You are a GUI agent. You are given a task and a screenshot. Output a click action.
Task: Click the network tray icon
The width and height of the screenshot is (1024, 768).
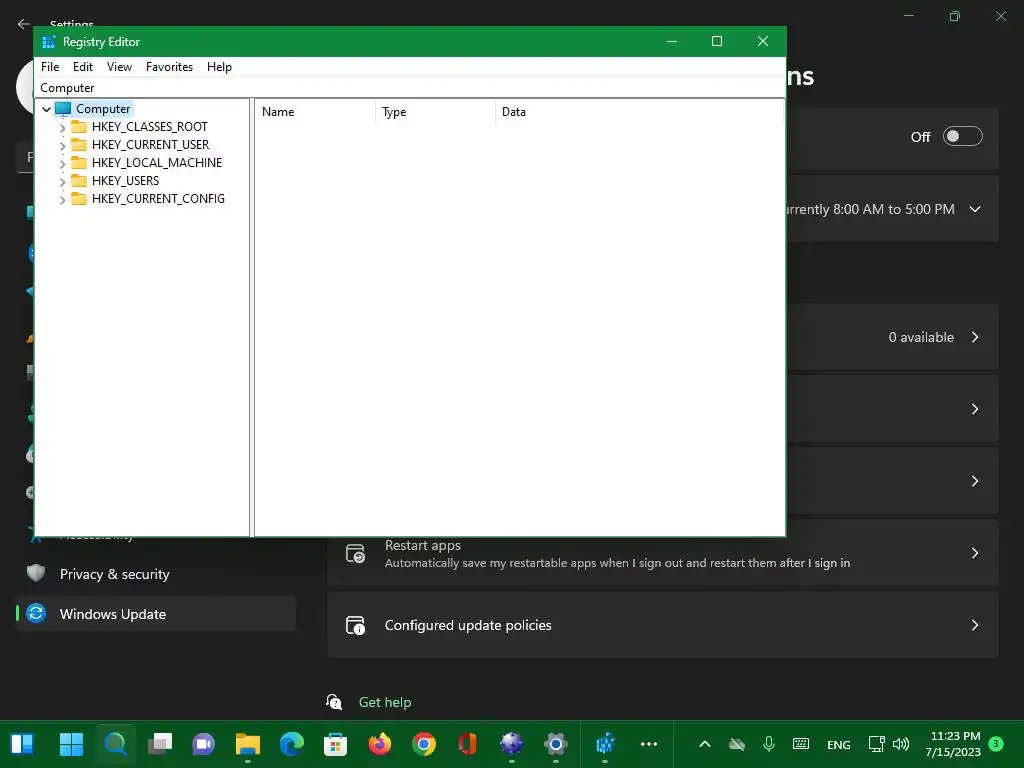[x=876, y=744]
